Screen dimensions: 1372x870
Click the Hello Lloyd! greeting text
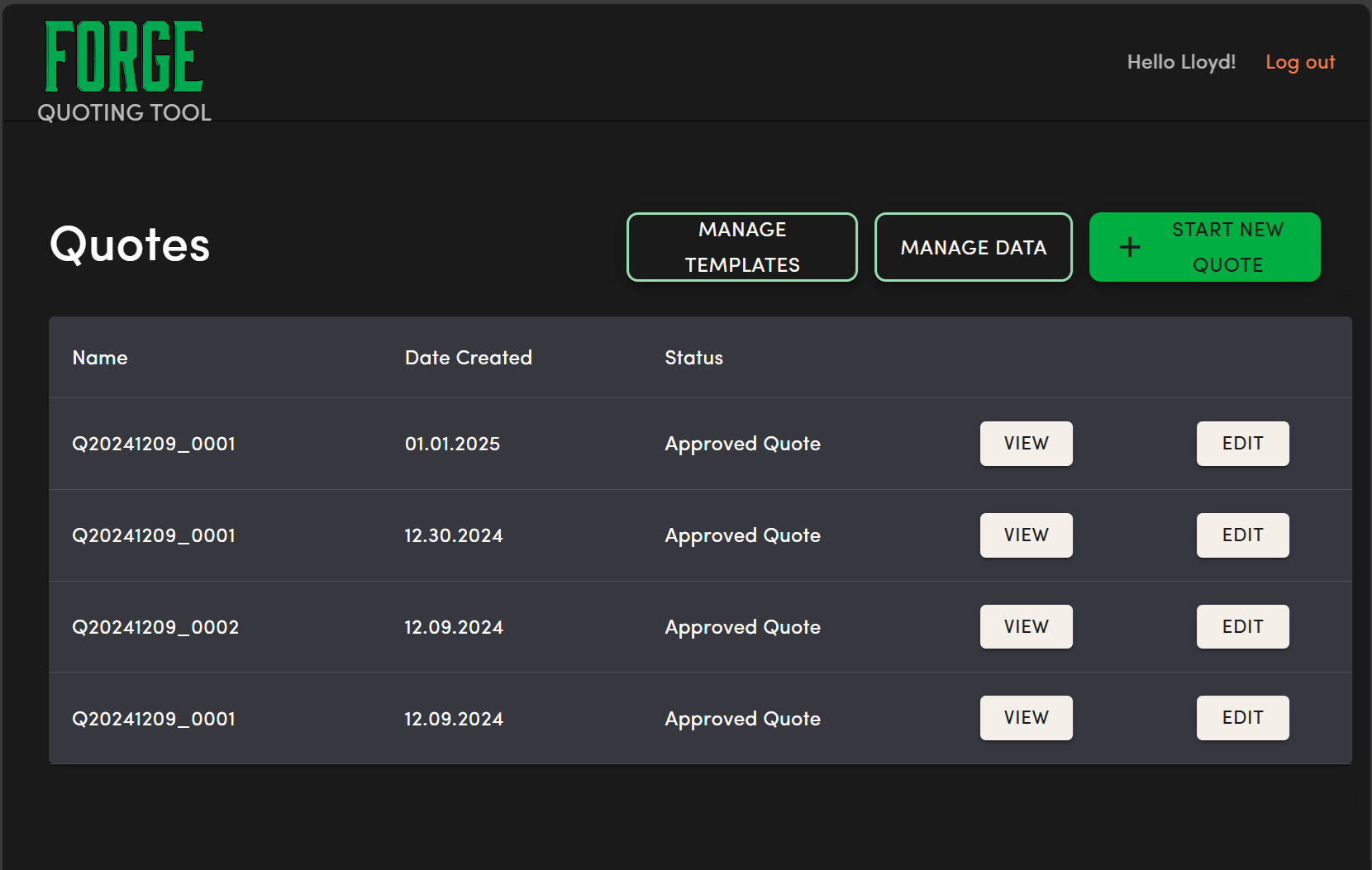tap(1180, 62)
